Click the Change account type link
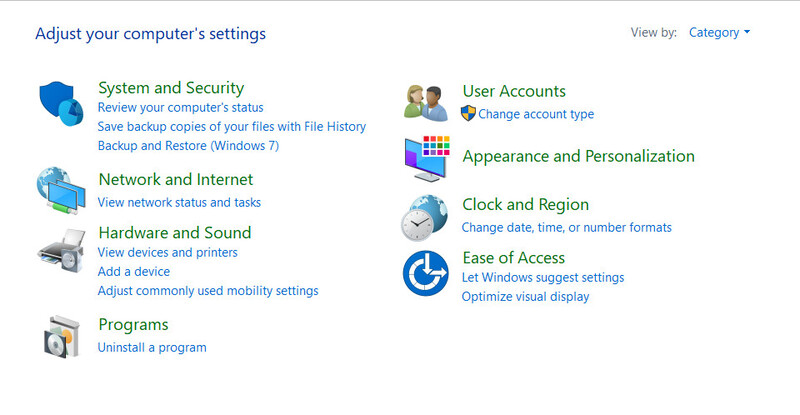This screenshot has height=415, width=800. point(536,114)
